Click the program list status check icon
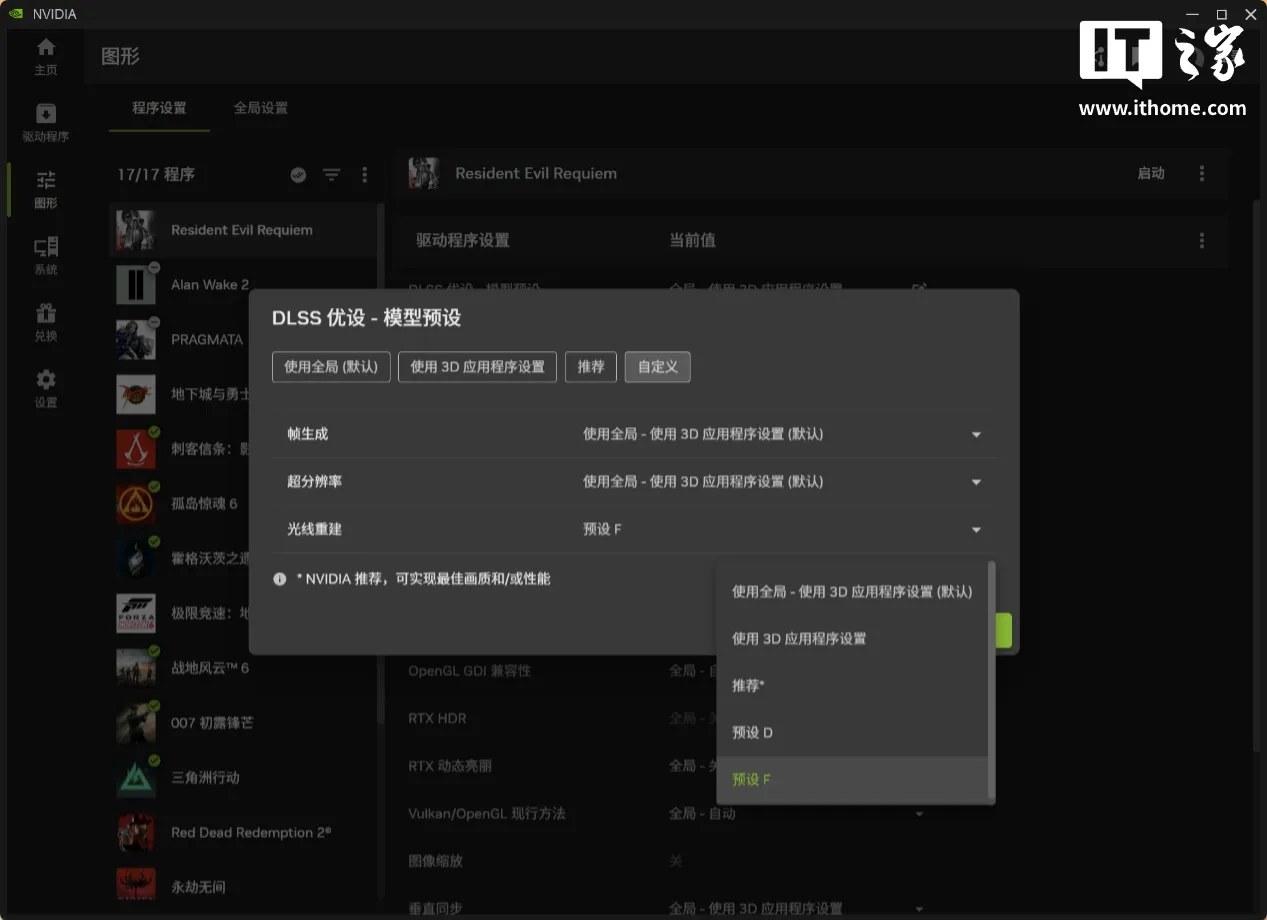The height and width of the screenshot is (920, 1267). click(298, 175)
